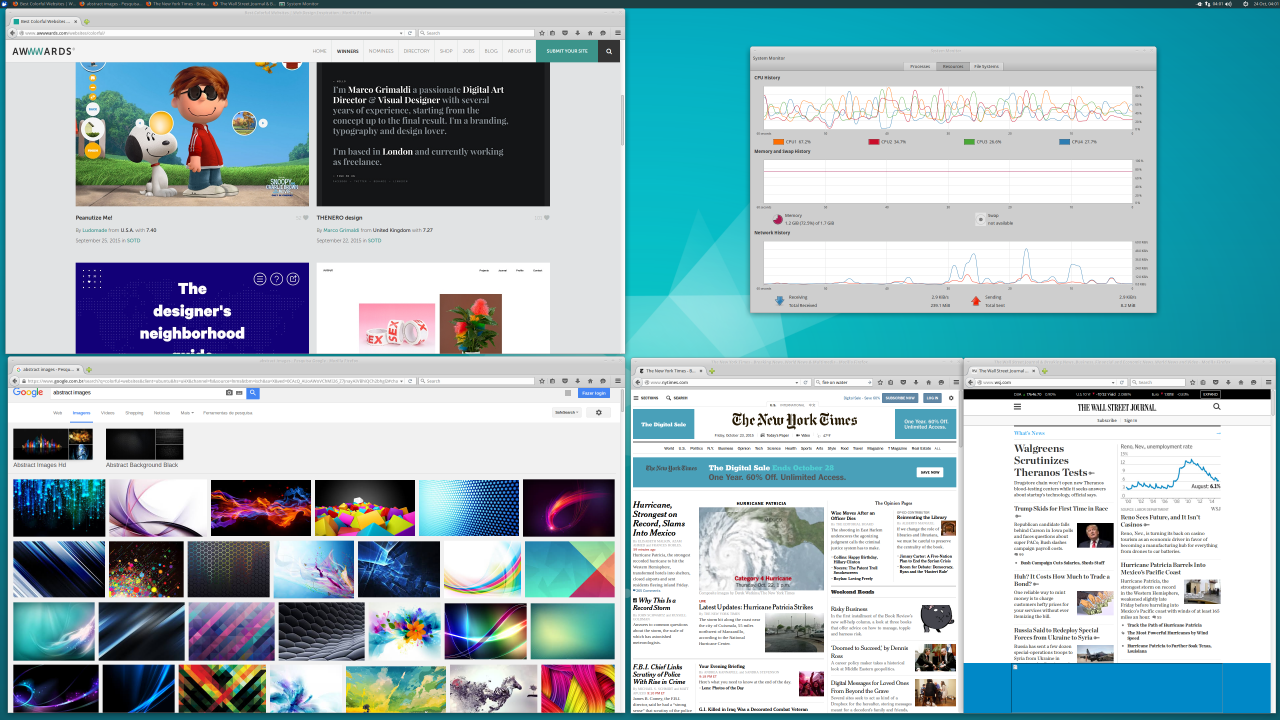Open Google Images settings gear
1280x720 pixels.
click(599, 412)
